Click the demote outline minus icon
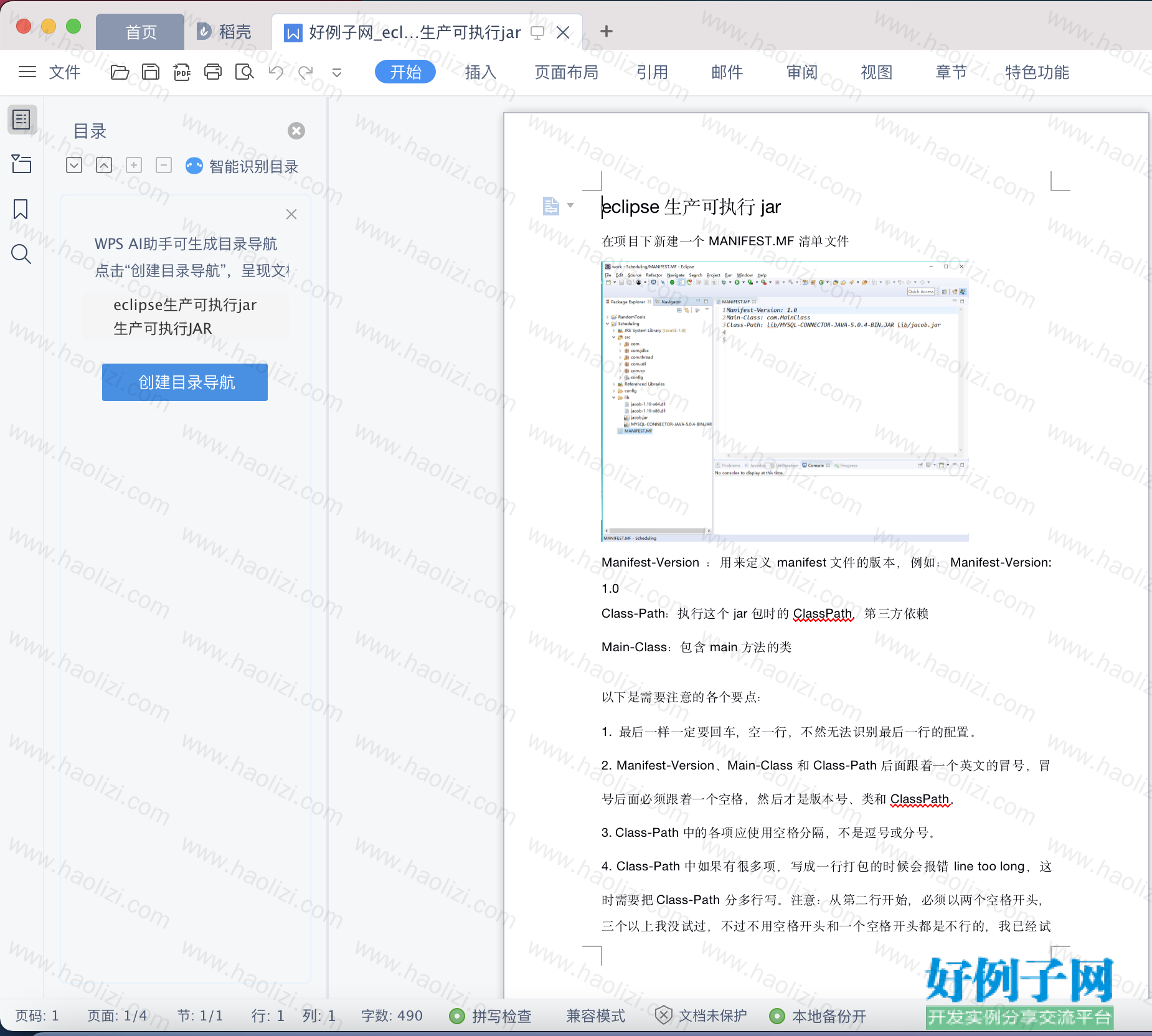 [164, 165]
